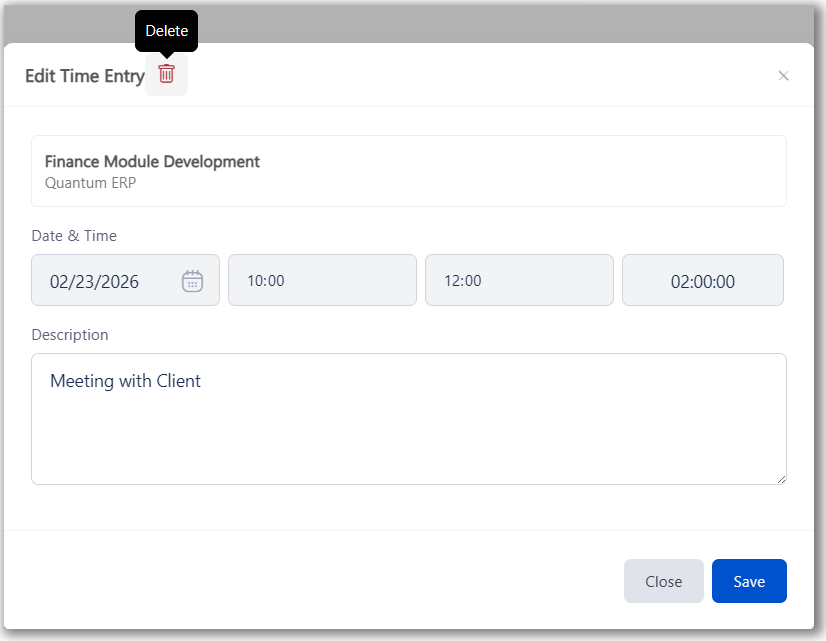This screenshot has width=826, height=641.
Task: Click the Close button
Action: click(664, 581)
